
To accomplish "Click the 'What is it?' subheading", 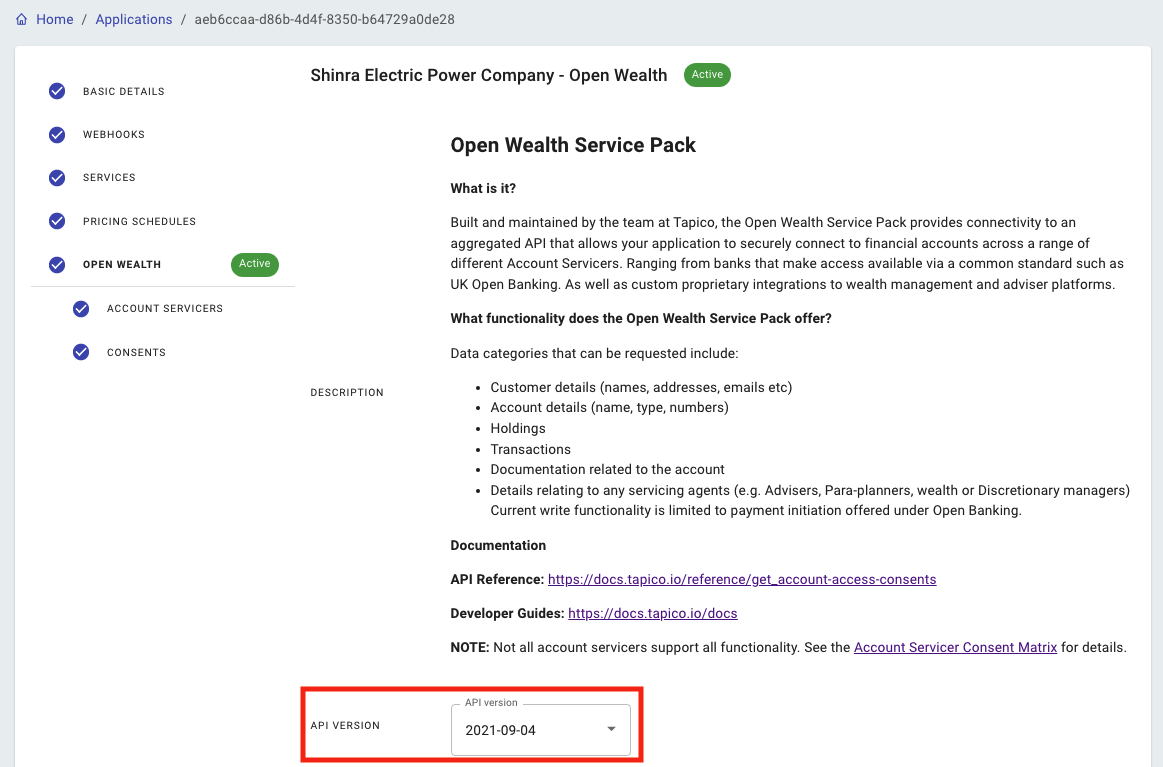I will pos(483,188).
